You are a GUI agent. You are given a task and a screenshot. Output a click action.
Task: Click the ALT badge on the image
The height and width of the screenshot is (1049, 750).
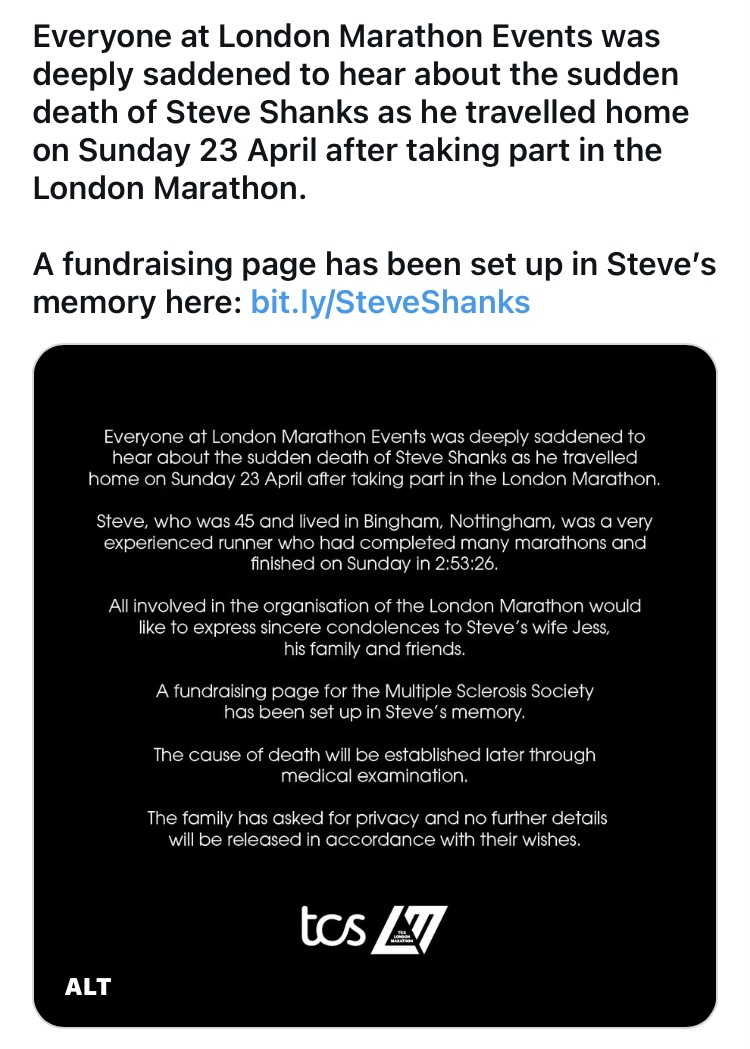click(88, 987)
